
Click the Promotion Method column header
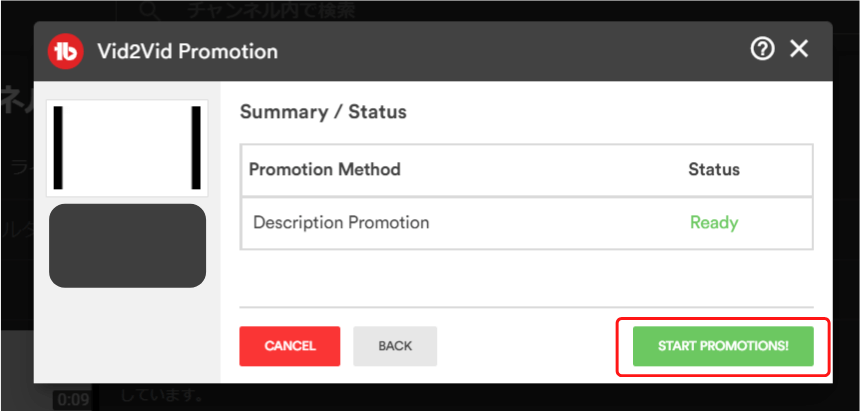[324, 169]
